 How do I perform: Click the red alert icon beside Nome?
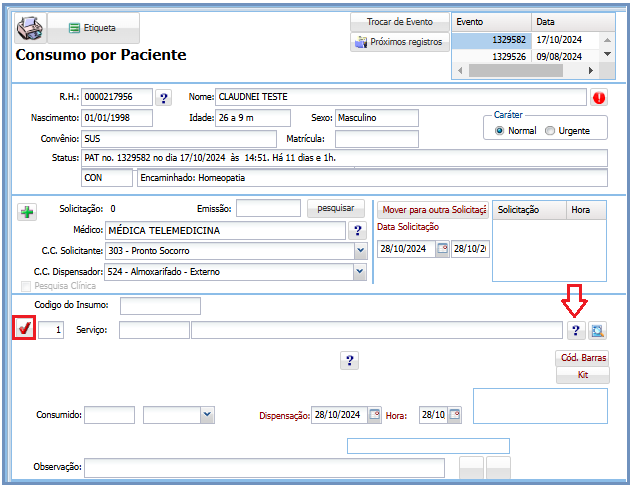(599, 98)
